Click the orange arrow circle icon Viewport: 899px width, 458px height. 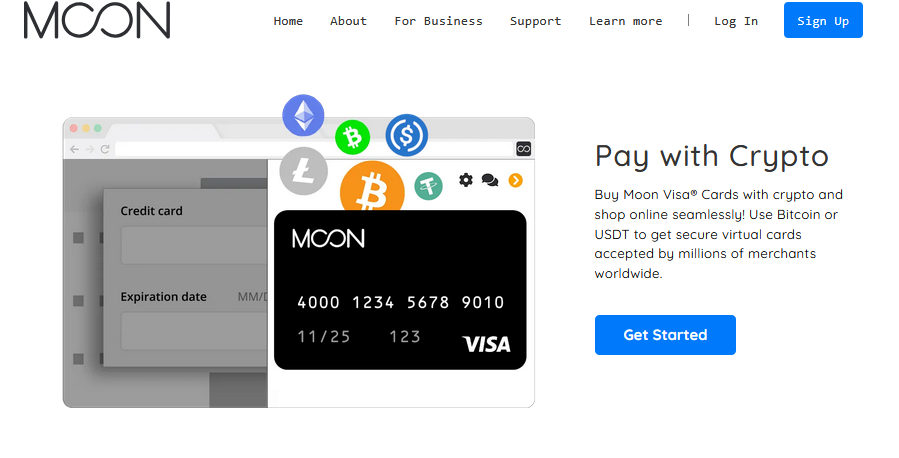coord(515,181)
